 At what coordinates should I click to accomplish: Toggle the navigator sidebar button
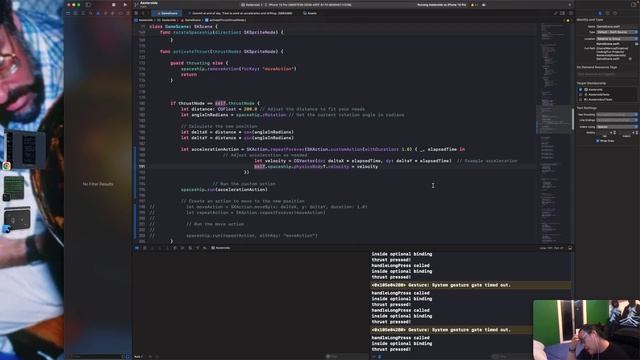click(x=88, y=5)
